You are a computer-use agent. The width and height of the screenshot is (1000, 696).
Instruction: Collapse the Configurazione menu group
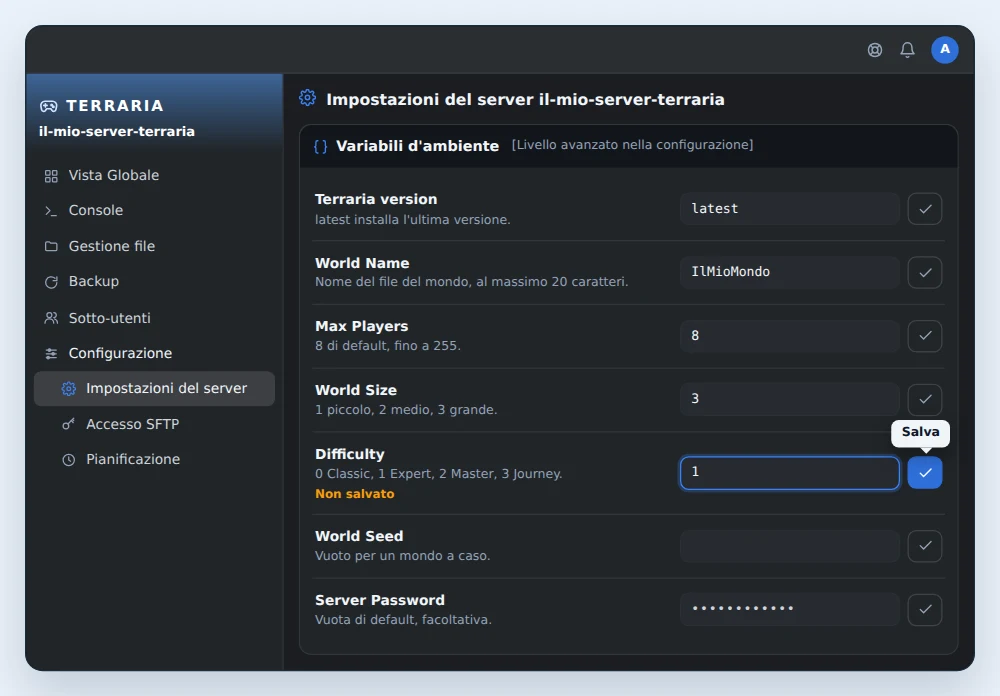tap(154, 353)
